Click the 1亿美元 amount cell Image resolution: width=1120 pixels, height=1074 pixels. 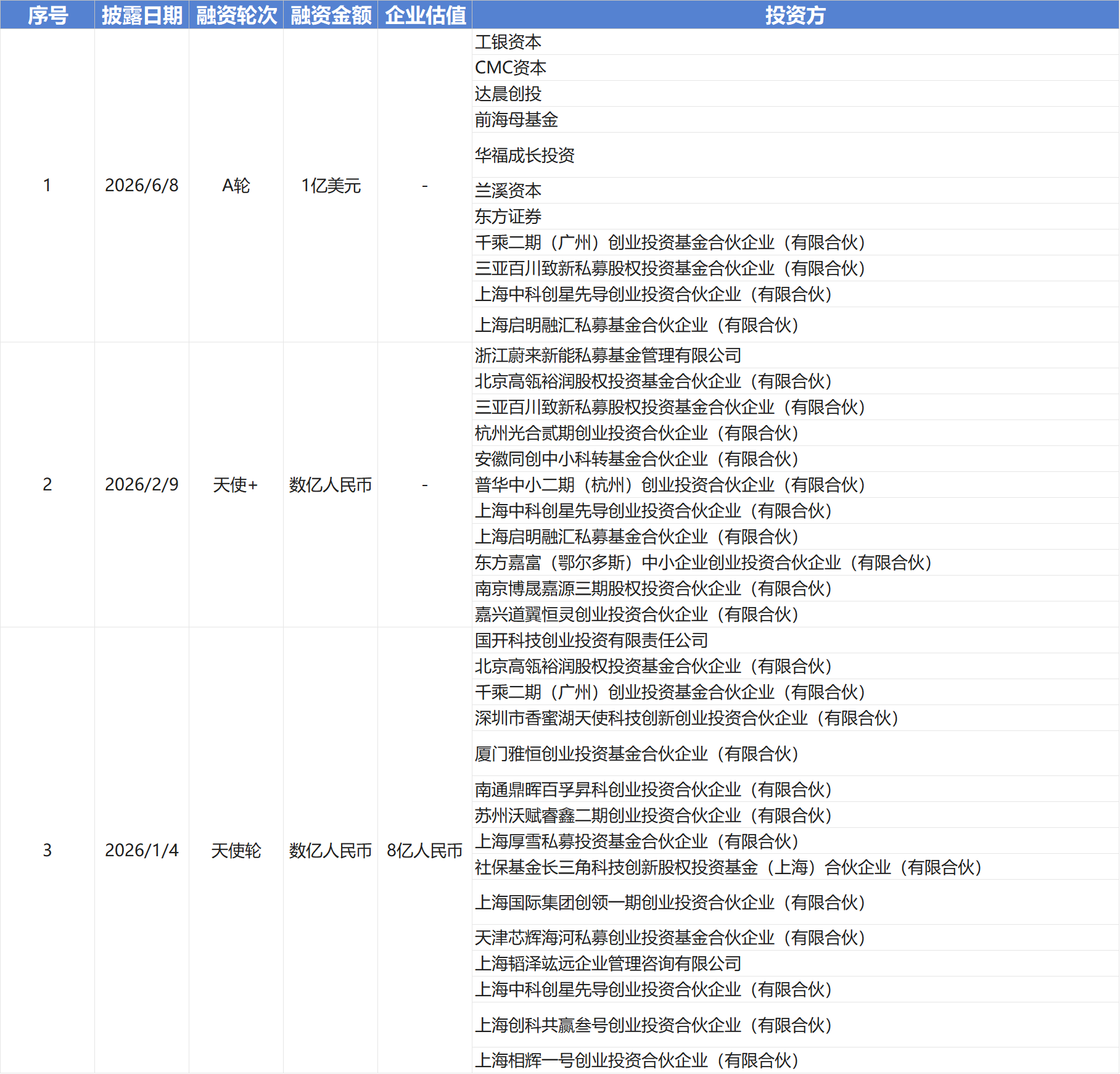pyautogui.click(x=331, y=185)
